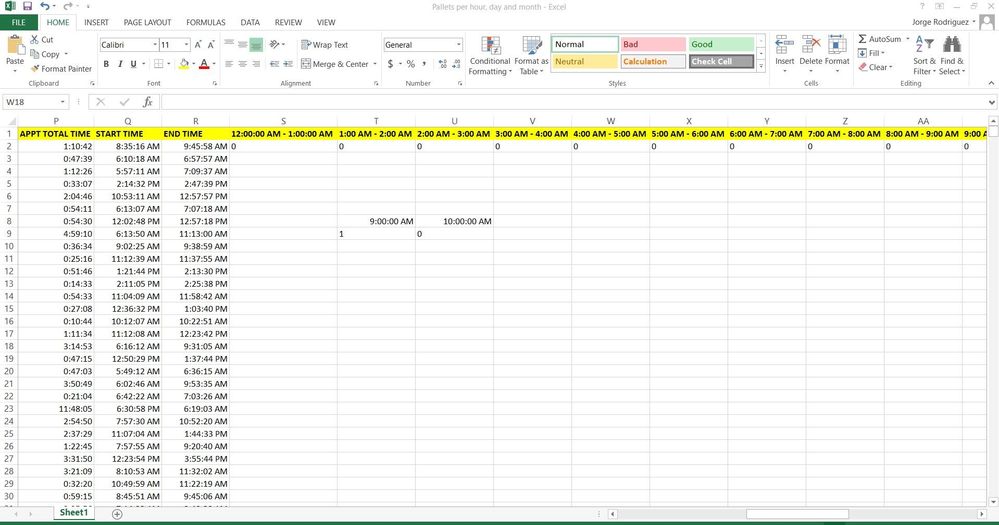Apply the Bad cell style
This screenshot has height=525, width=999.
click(653, 44)
